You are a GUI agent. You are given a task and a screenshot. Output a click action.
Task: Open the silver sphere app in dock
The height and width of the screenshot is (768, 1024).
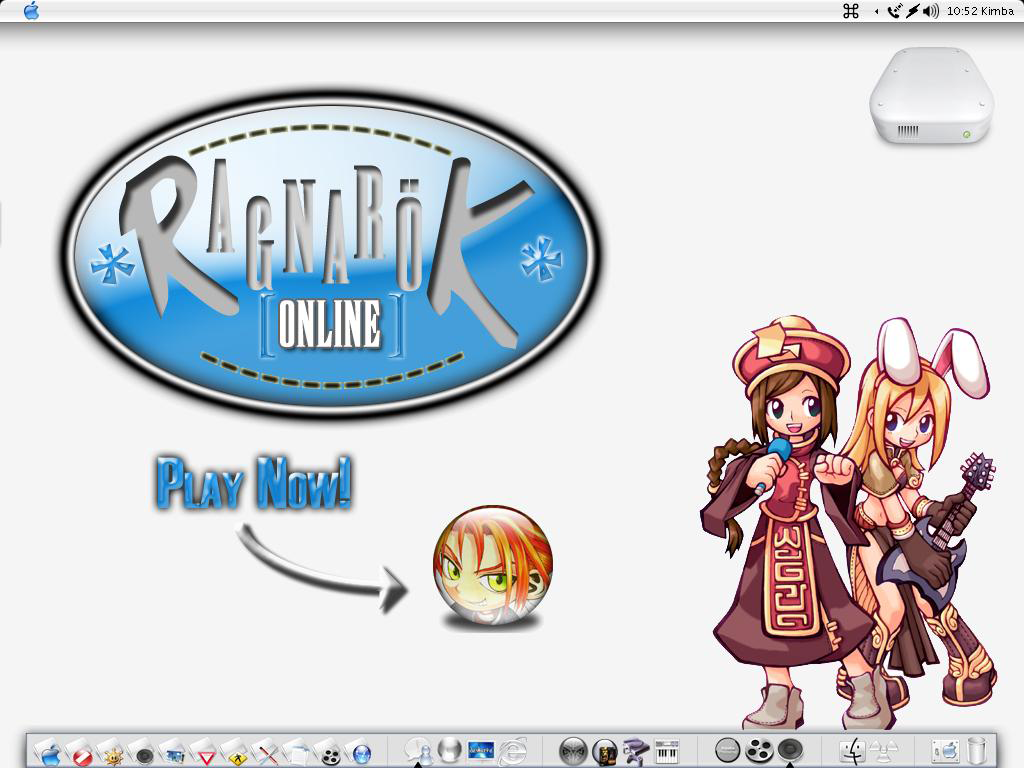click(x=449, y=750)
